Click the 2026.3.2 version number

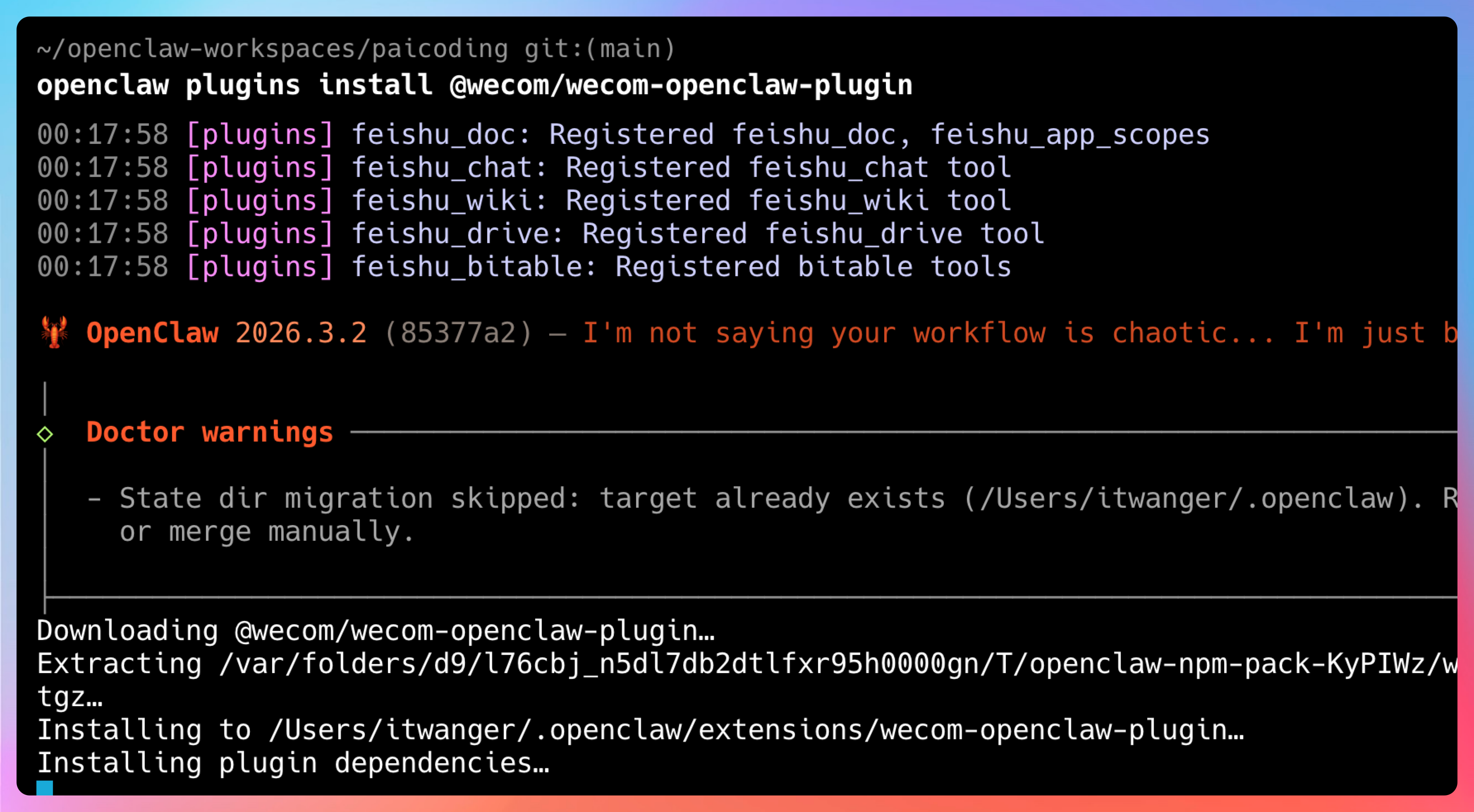300,333
